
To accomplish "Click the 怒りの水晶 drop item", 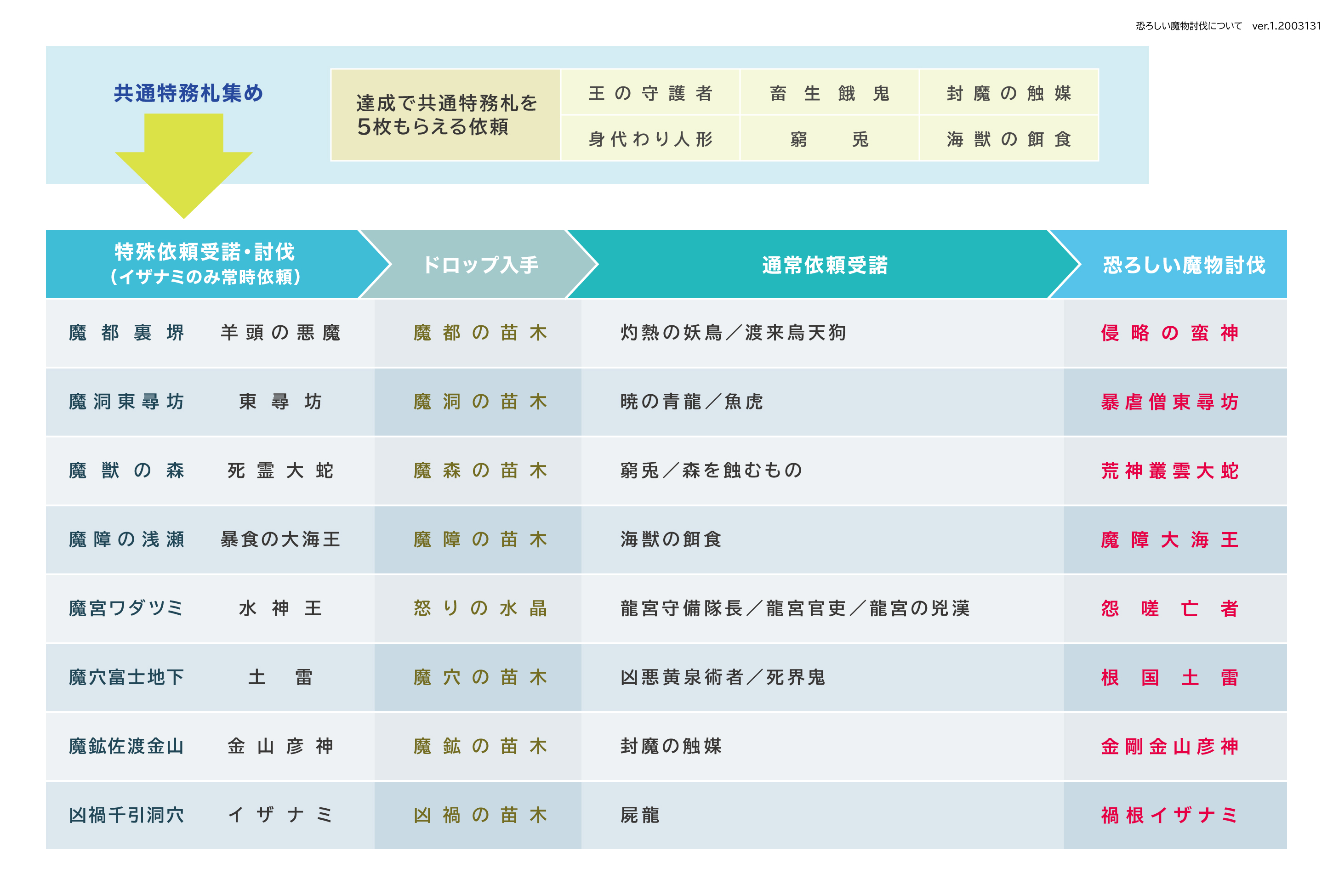I will pos(479,608).
